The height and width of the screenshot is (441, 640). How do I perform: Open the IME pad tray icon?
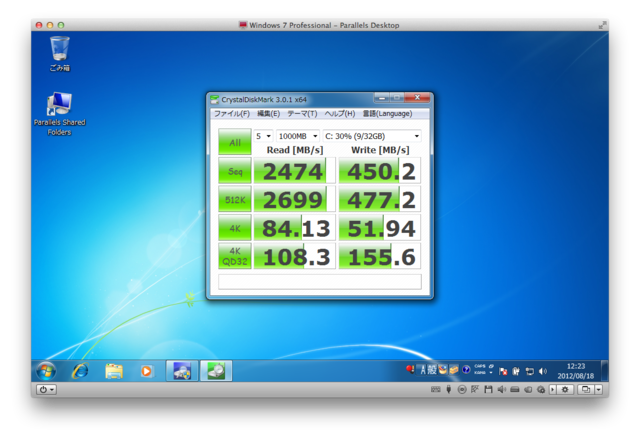point(443,370)
